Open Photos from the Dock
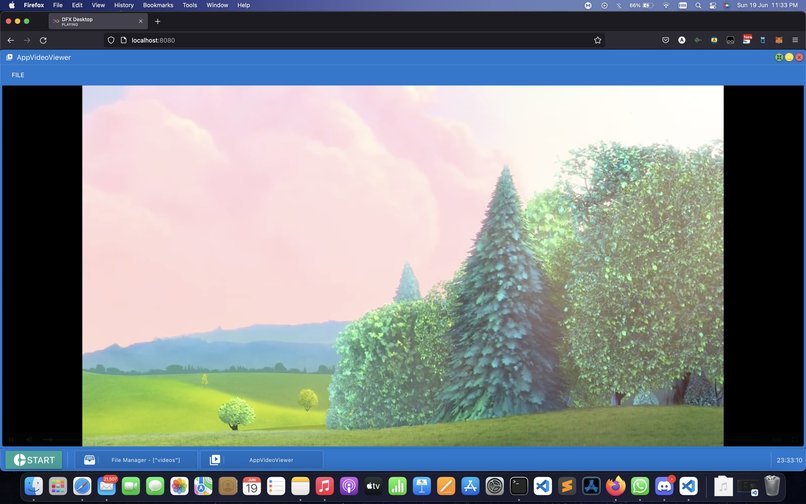 [179, 485]
